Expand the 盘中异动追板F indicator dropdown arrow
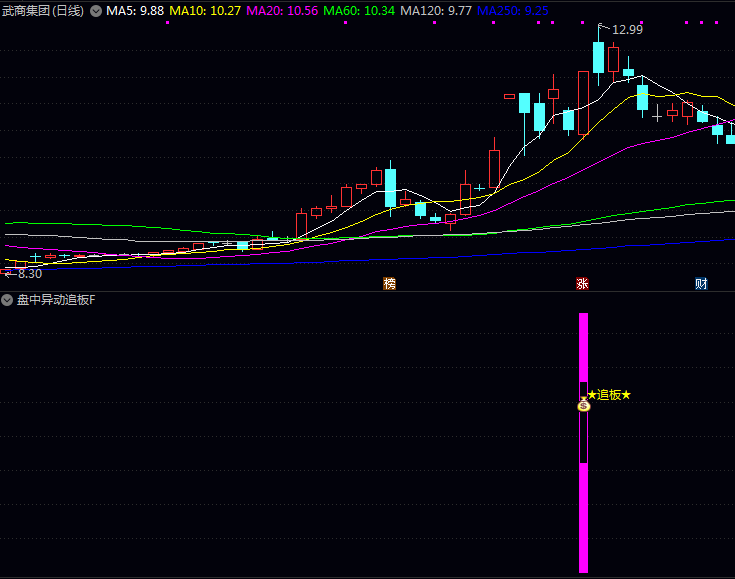Screen dimensions: 735x579 coord(8,300)
